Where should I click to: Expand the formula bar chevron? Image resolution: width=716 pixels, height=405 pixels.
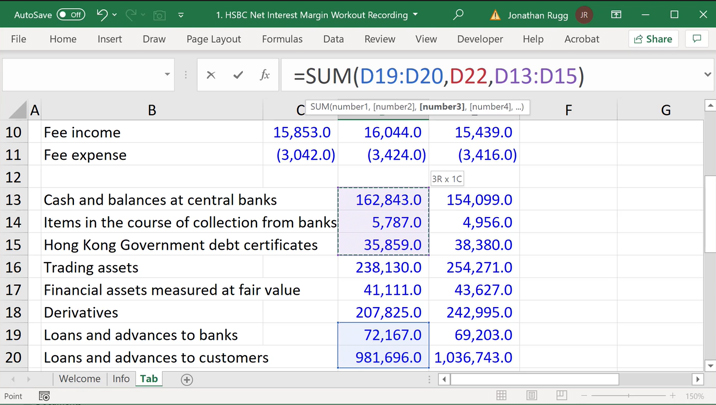pos(707,75)
